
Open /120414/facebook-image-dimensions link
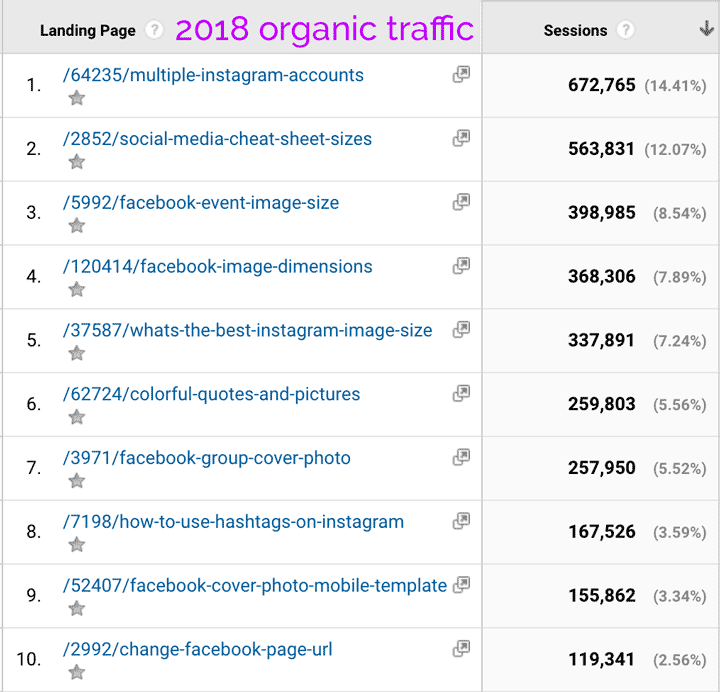click(x=218, y=266)
